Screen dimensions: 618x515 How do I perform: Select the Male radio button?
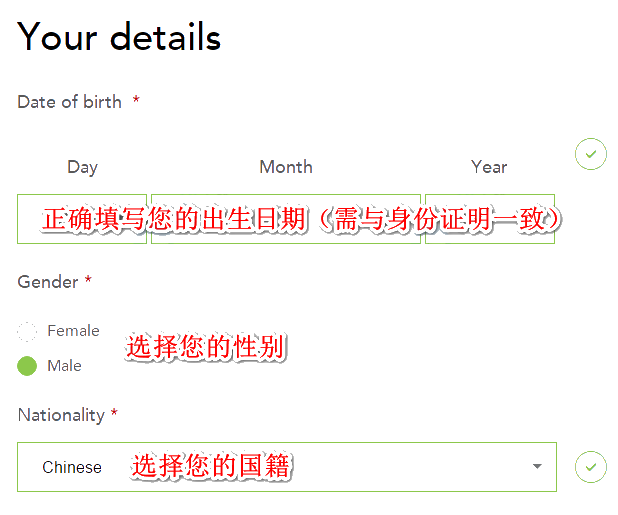tap(28, 366)
